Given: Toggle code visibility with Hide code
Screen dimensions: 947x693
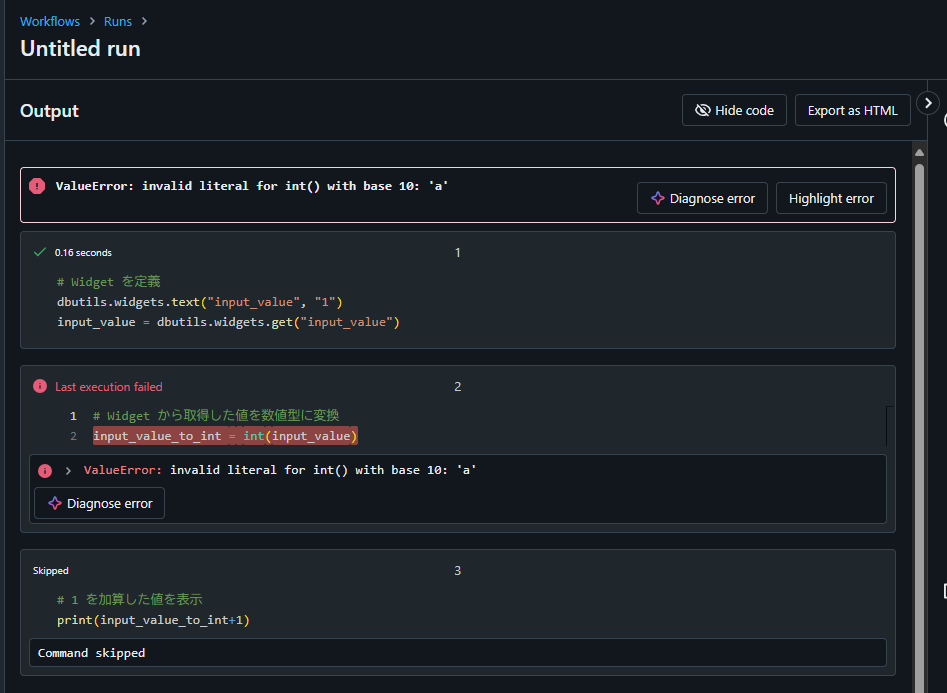Looking at the screenshot, I should pyautogui.click(x=734, y=109).
